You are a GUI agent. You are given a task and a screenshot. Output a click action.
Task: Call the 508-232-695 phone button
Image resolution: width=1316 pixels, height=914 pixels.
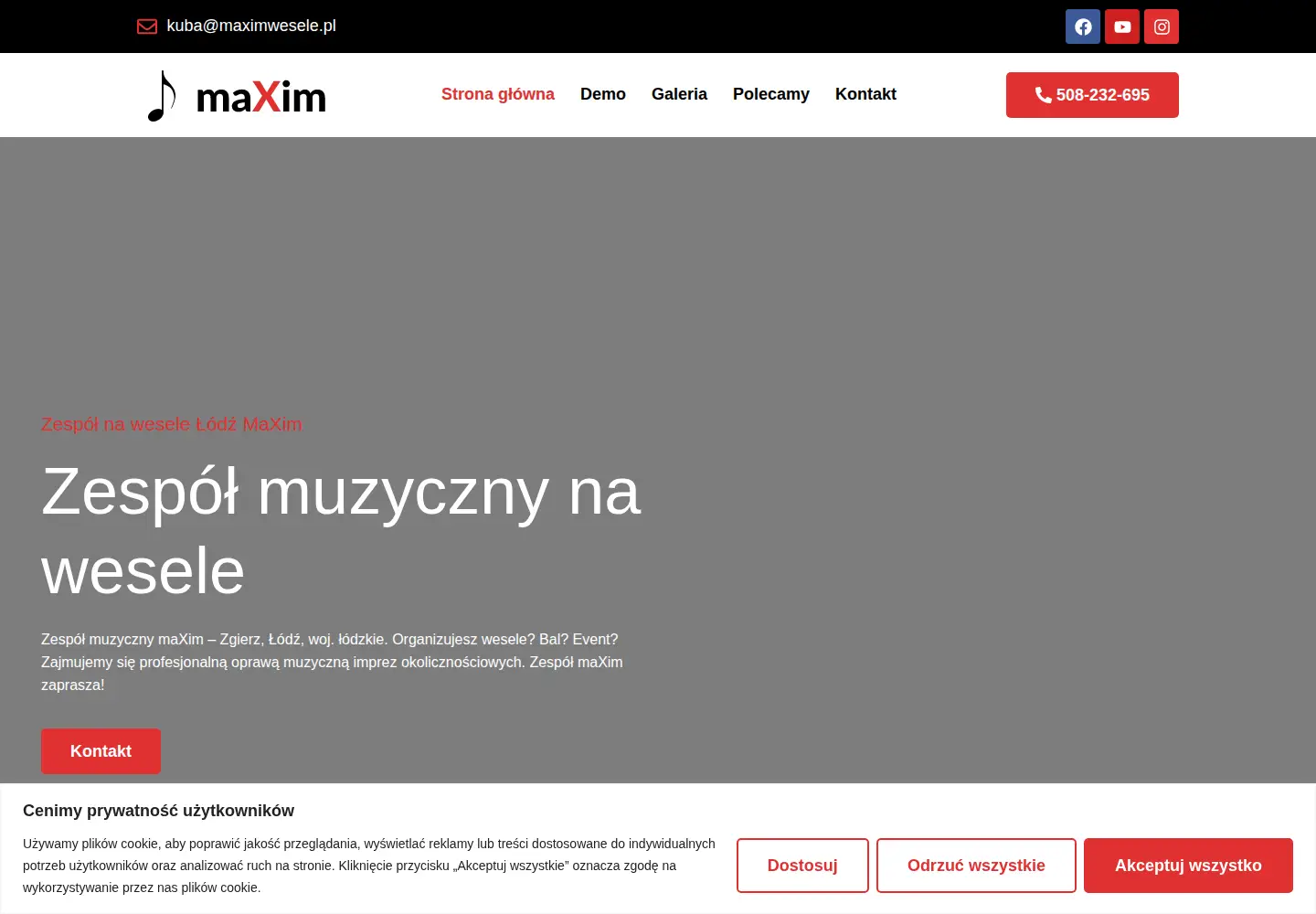pos(1092,95)
